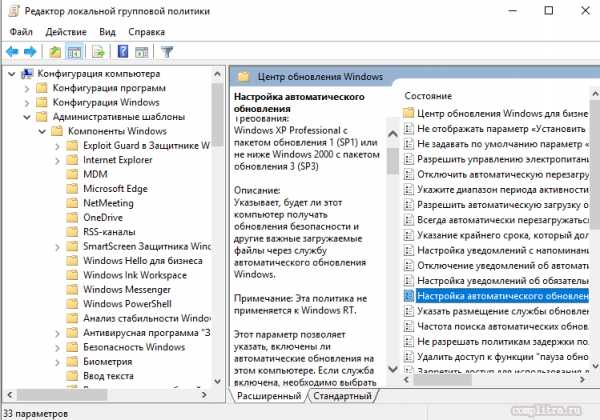Toggle the Show/Hide console tree icon
600x420 pixels.
click(x=74, y=52)
